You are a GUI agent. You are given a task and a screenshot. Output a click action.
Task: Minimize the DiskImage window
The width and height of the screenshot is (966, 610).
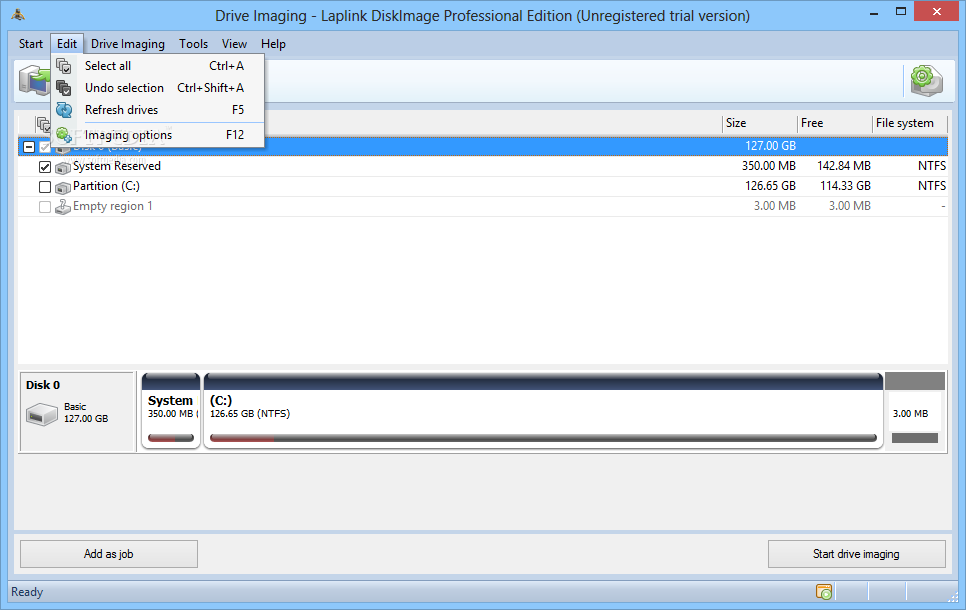[x=874, y=13]
